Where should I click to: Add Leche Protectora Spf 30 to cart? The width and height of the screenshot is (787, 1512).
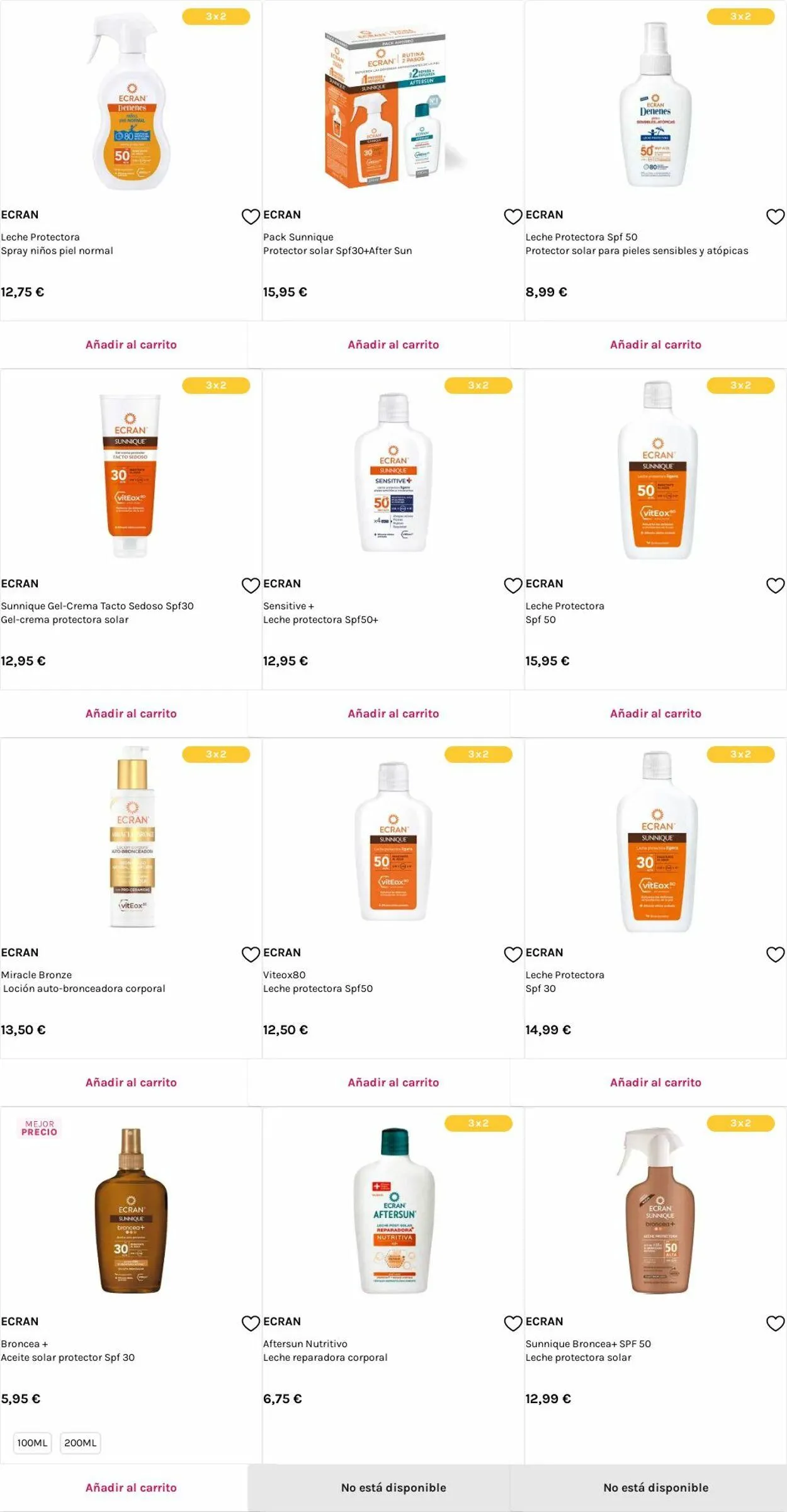655,1083
